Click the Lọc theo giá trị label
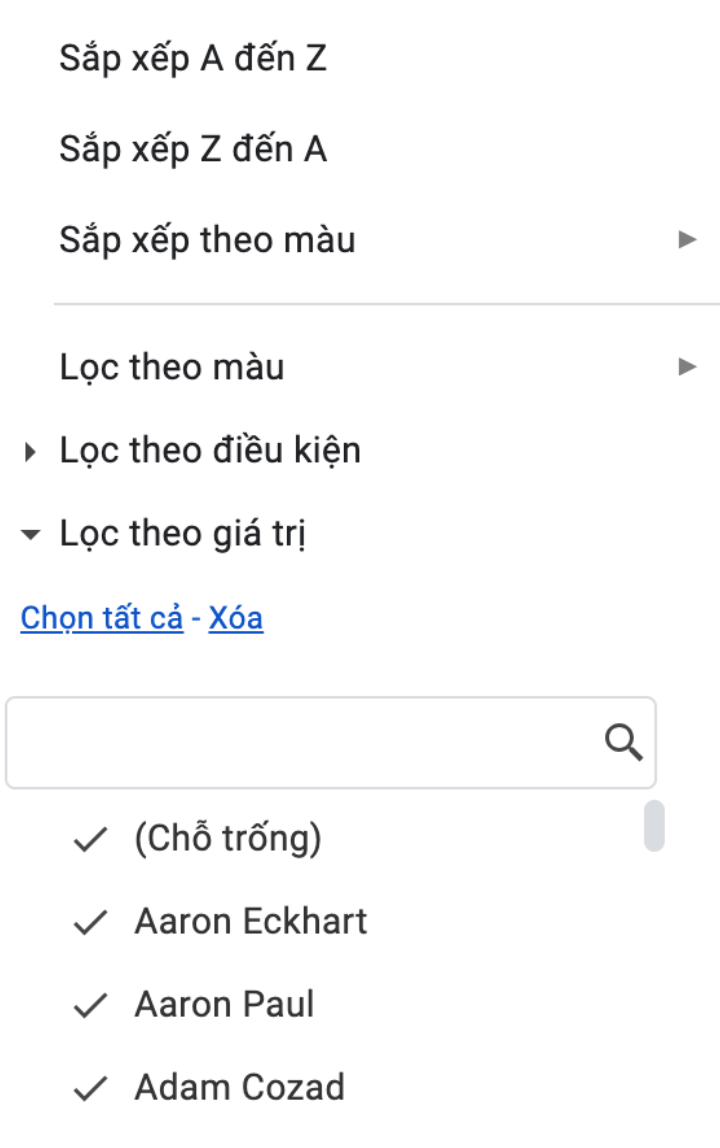 [x=182, y=535]
